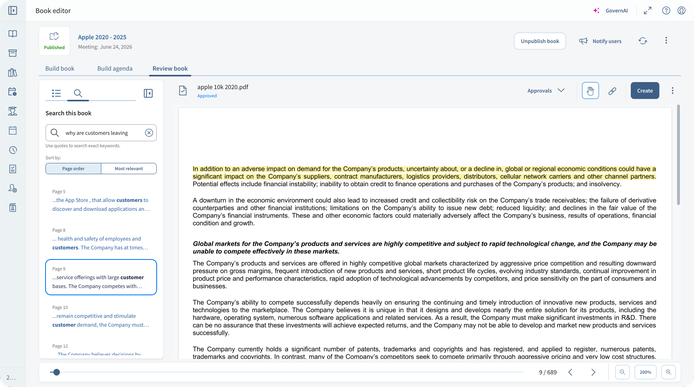
Task: Click the document icon beside apple 10k 2020.pdf
Action: pos(183,91)
